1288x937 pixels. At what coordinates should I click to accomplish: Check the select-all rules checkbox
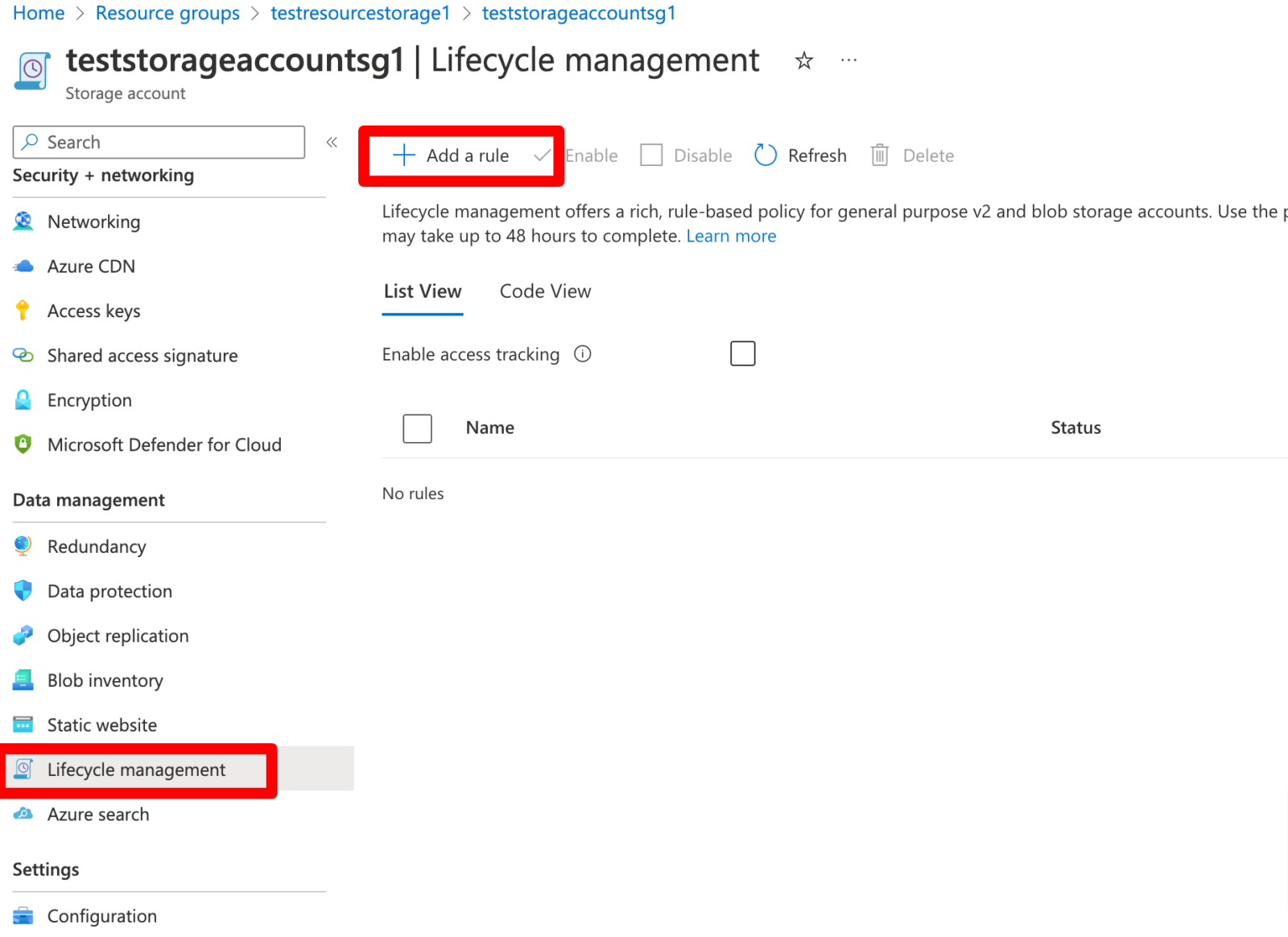417,428
